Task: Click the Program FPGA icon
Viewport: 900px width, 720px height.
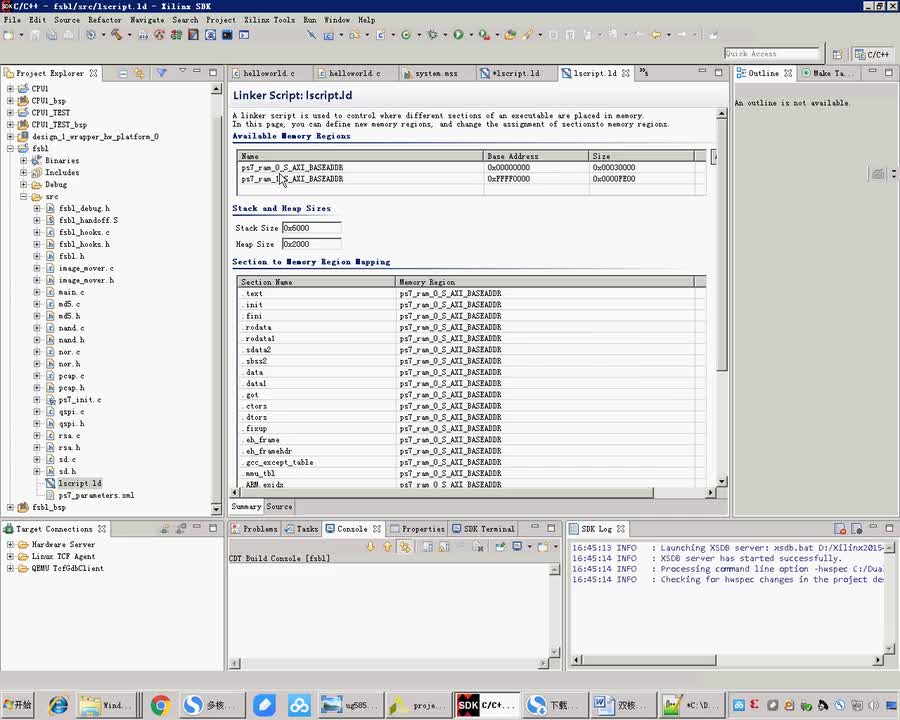Action: (176, 35)
